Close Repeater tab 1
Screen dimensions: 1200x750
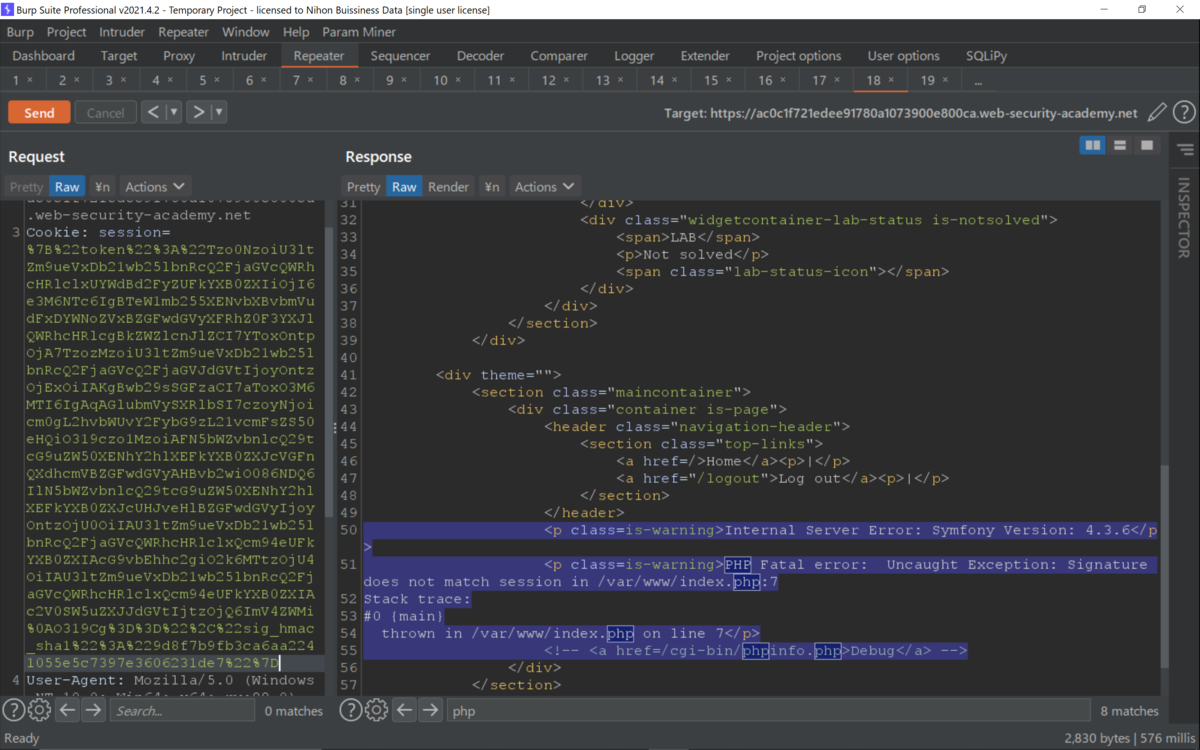[30, 80]
